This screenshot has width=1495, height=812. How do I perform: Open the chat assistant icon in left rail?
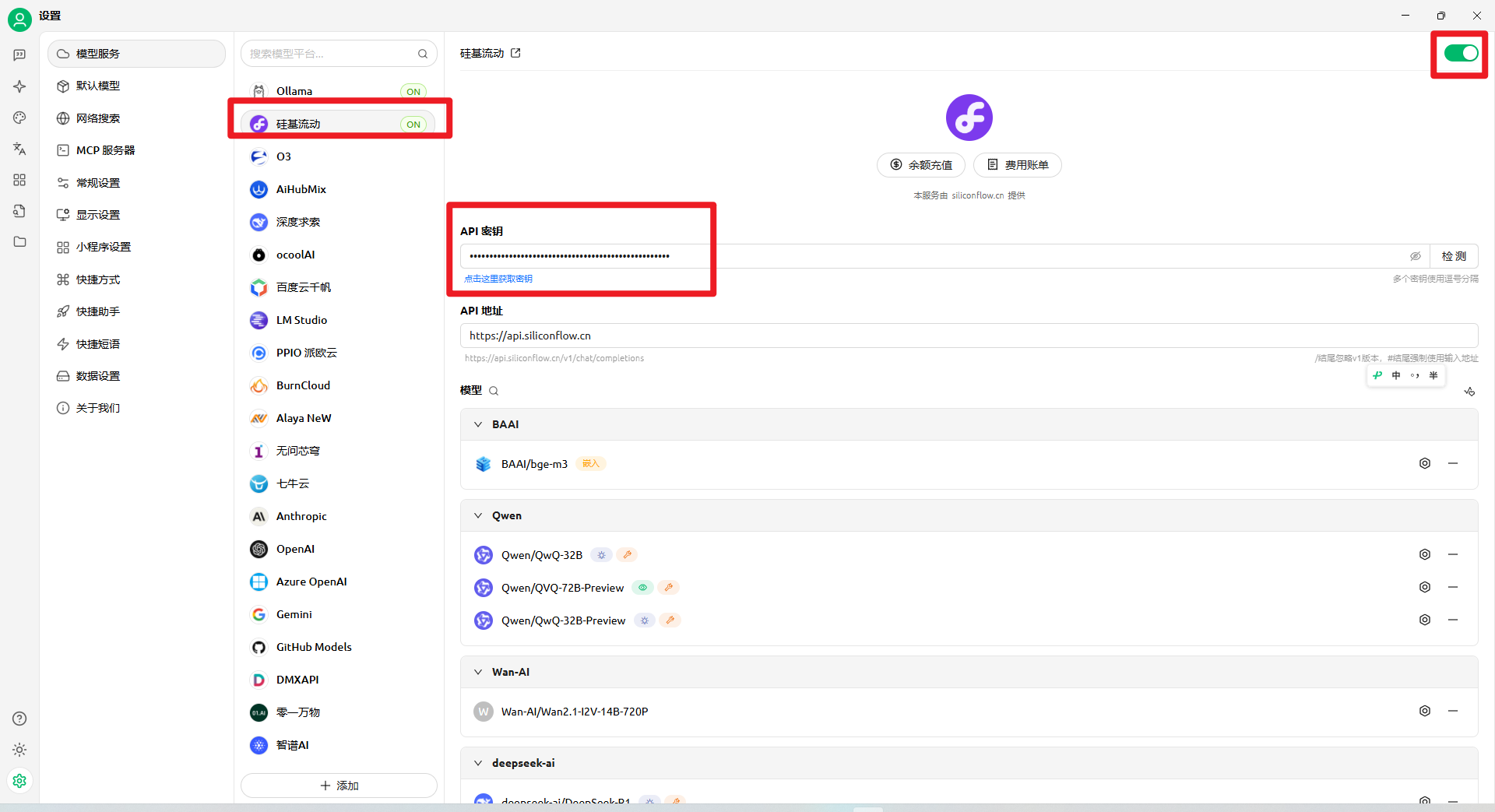pos(19,55)
